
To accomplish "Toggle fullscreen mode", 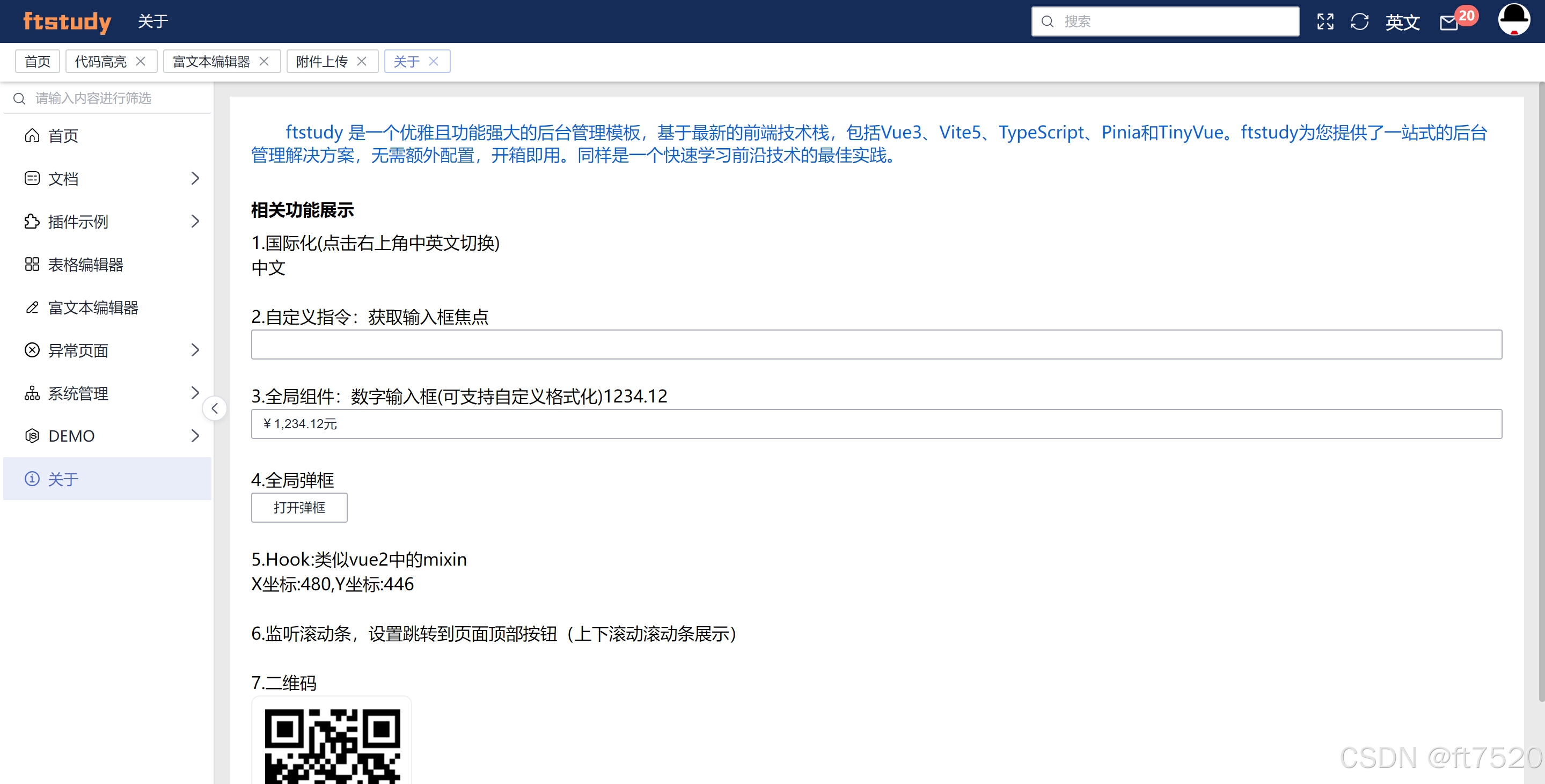I will point(1325,21).
